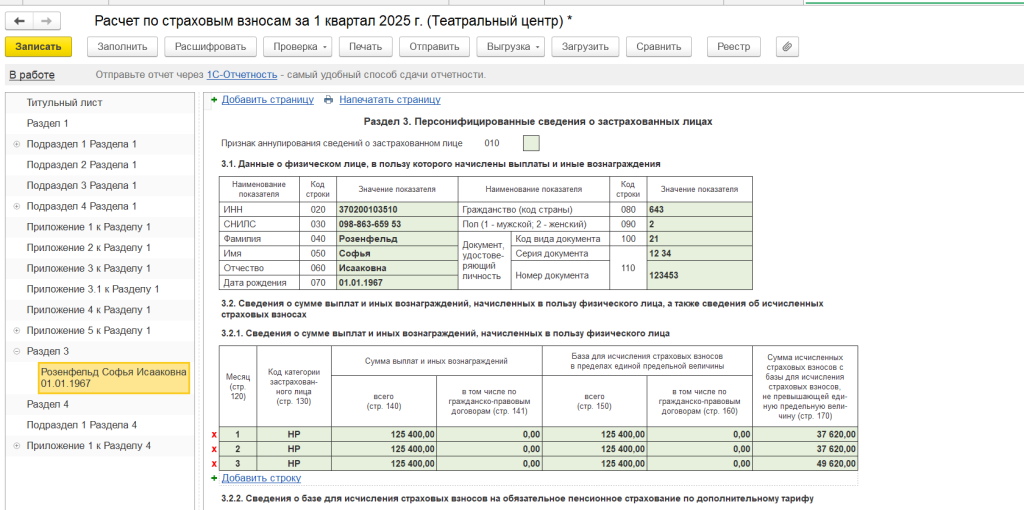
Task: Toggle the annulment flag box 010
Action: pos(531,143)
